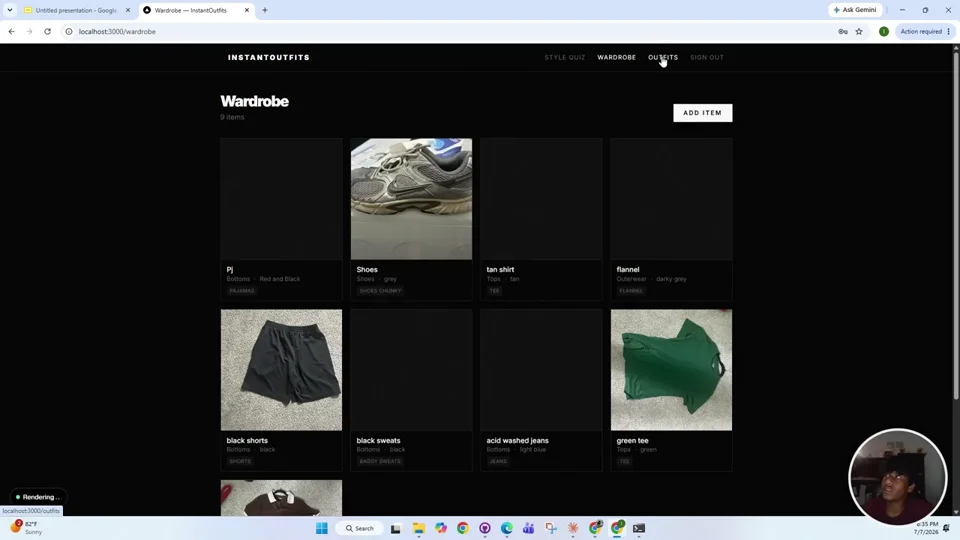
Task: Open the password key icon
Action: pos(843,31)
